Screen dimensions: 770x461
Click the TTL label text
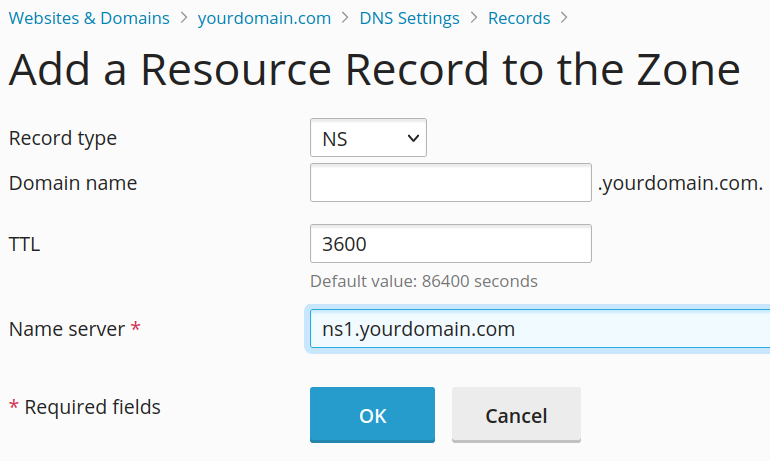pyautogui.click(x=25, y=244)
